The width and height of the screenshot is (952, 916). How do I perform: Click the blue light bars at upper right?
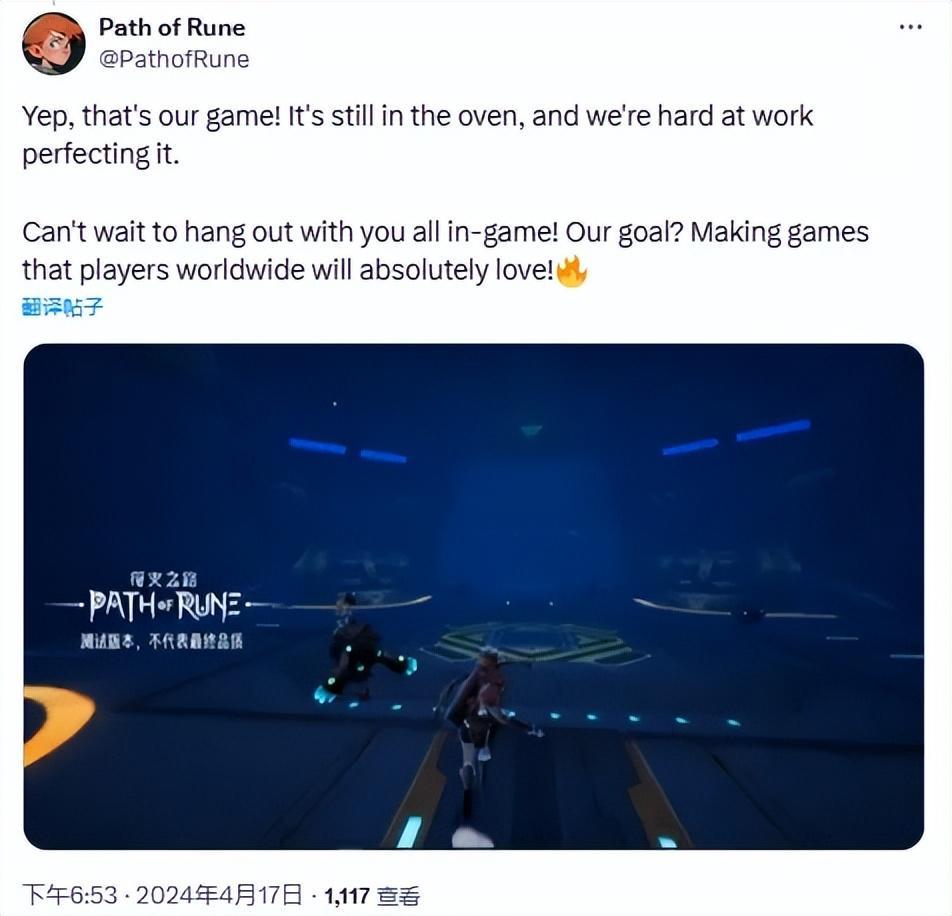coord(736,438)
